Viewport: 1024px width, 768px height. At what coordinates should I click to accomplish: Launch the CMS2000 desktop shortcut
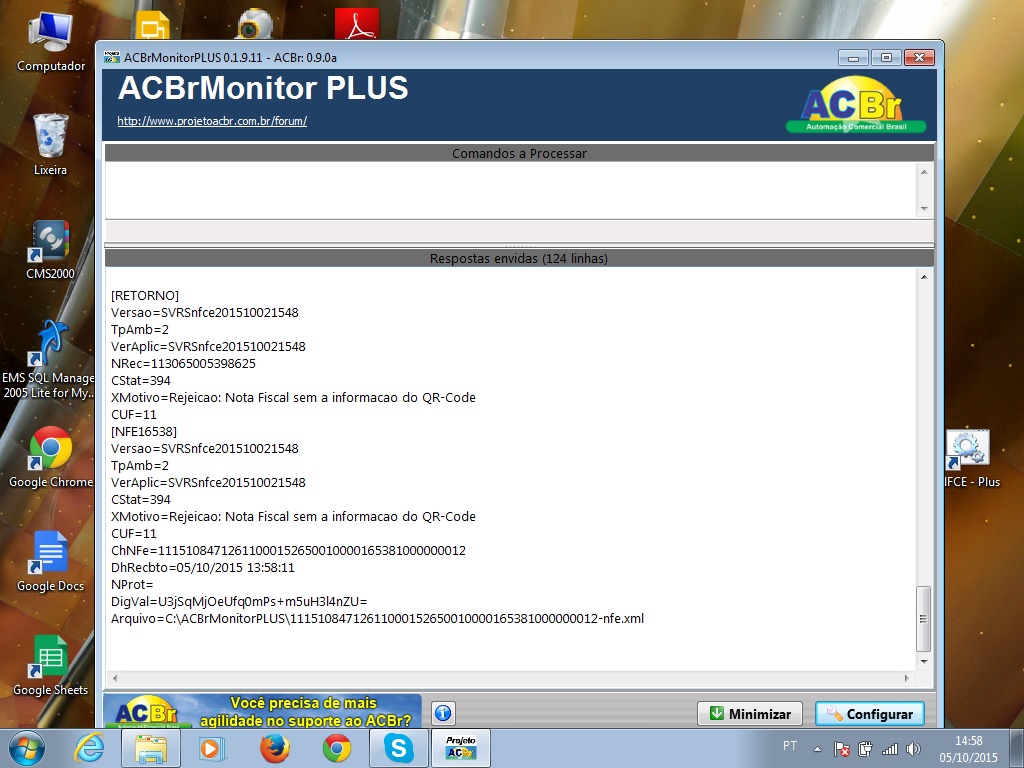(50, 249)
